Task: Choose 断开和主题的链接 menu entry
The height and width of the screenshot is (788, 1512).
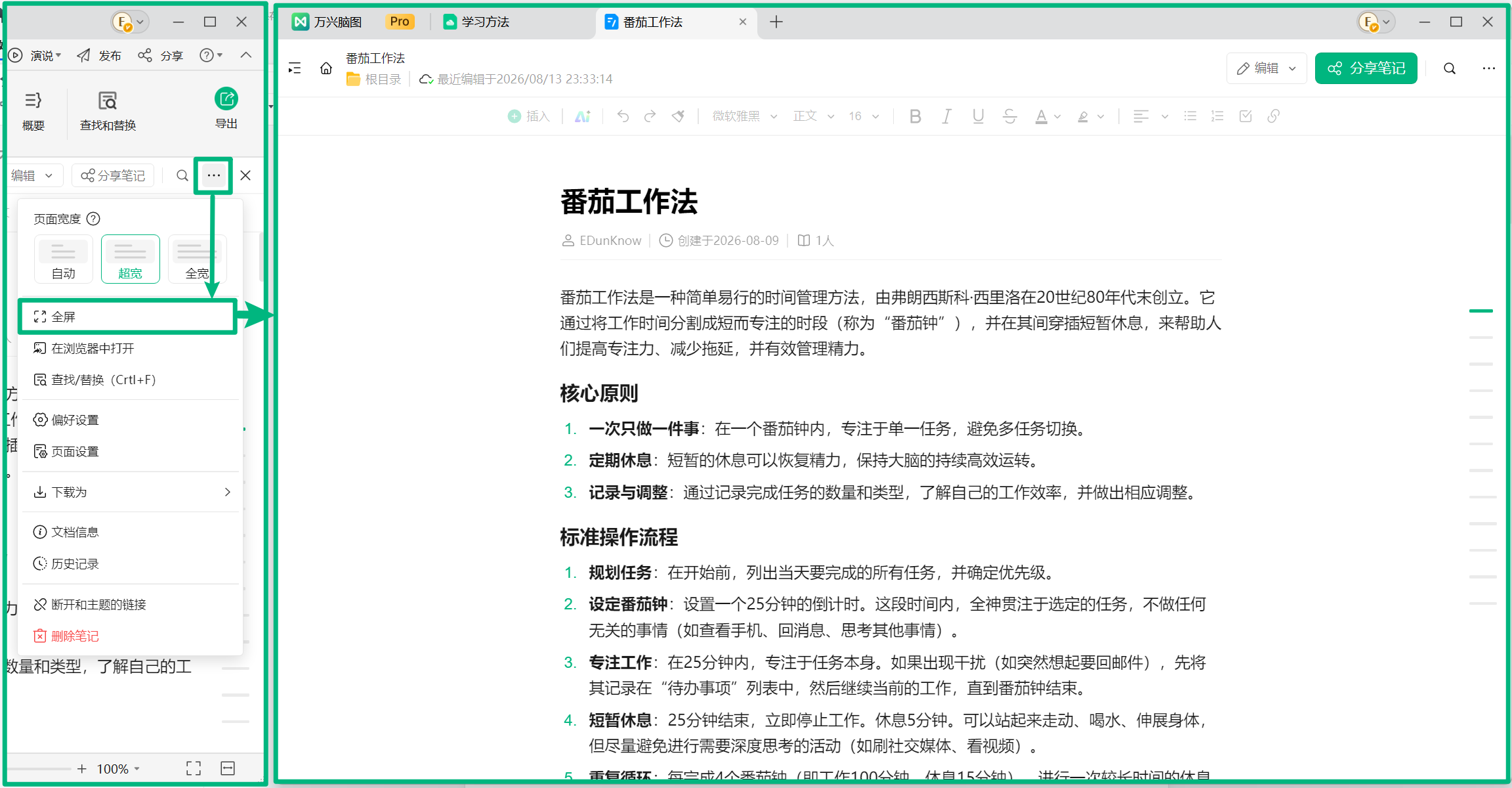Action: click(x=131, y=604)
